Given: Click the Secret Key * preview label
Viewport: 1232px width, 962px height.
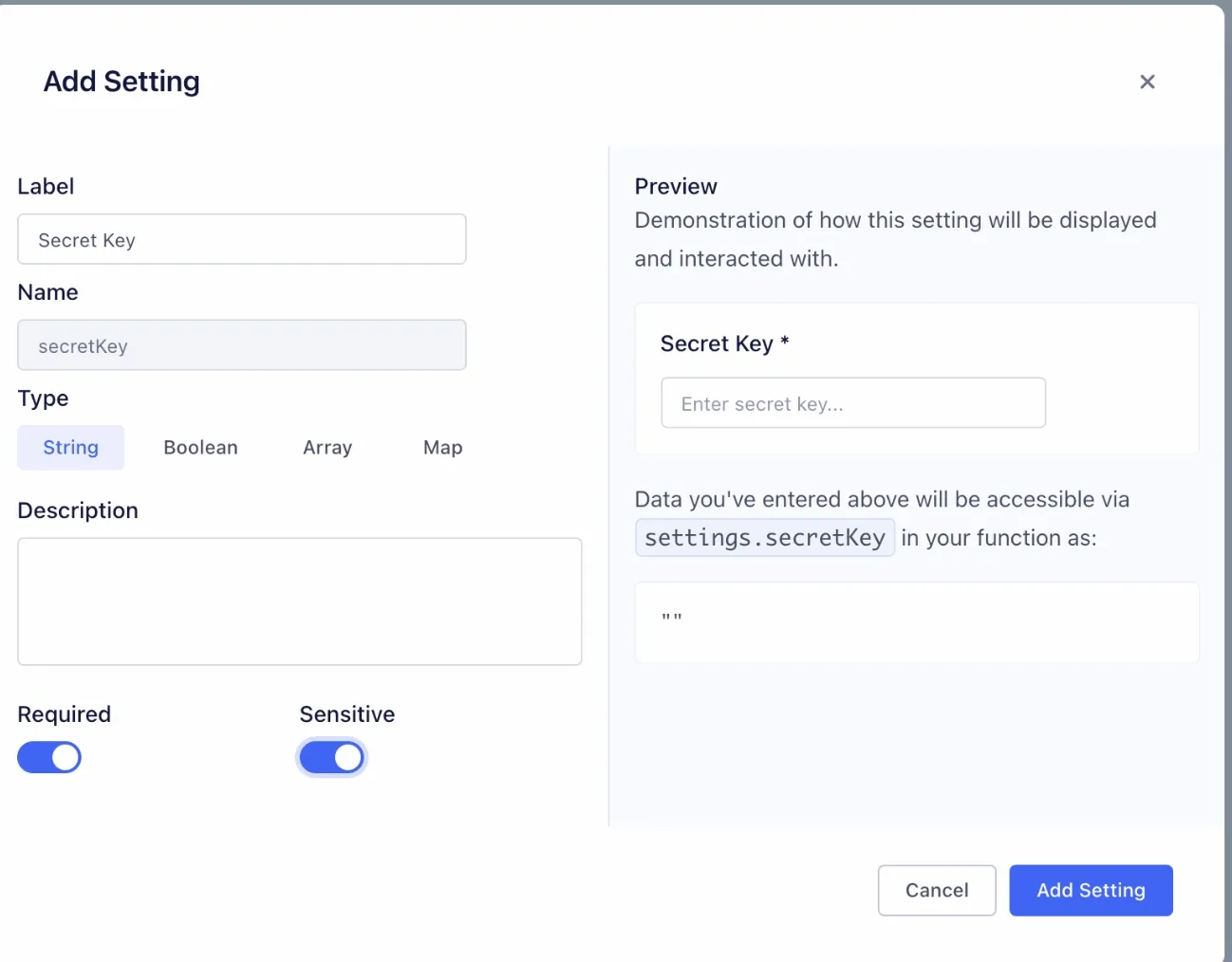Looking at the screenshot, I should pyautogui.click(x=725, y=343).
